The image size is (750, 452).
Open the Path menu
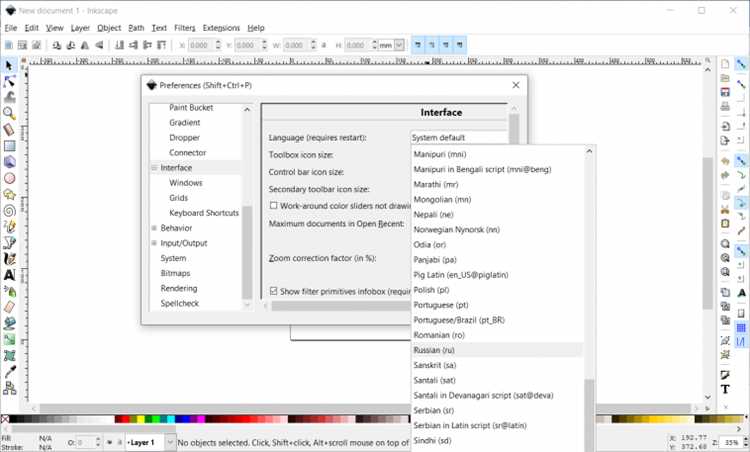point(136,28)
